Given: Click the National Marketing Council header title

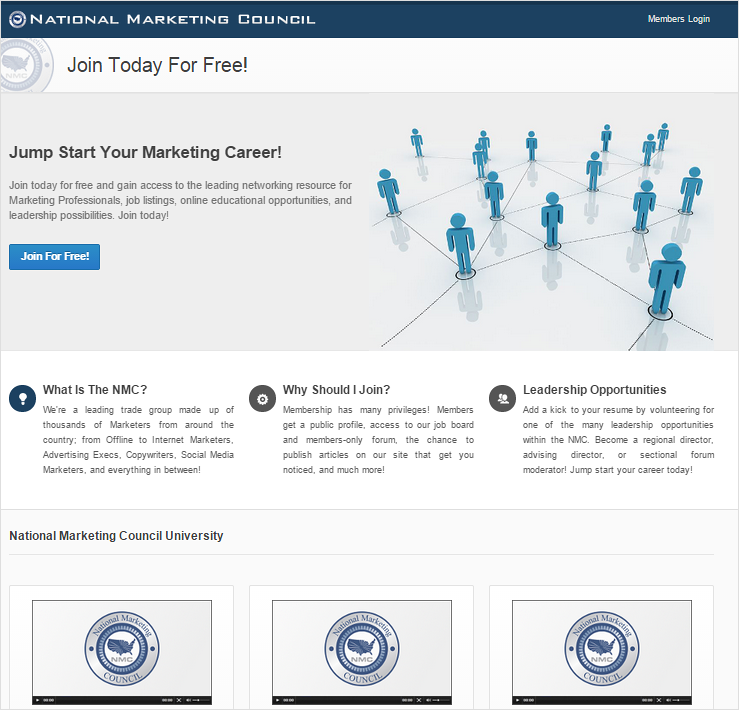Looking at the screenshot, I should coord(172,19).
